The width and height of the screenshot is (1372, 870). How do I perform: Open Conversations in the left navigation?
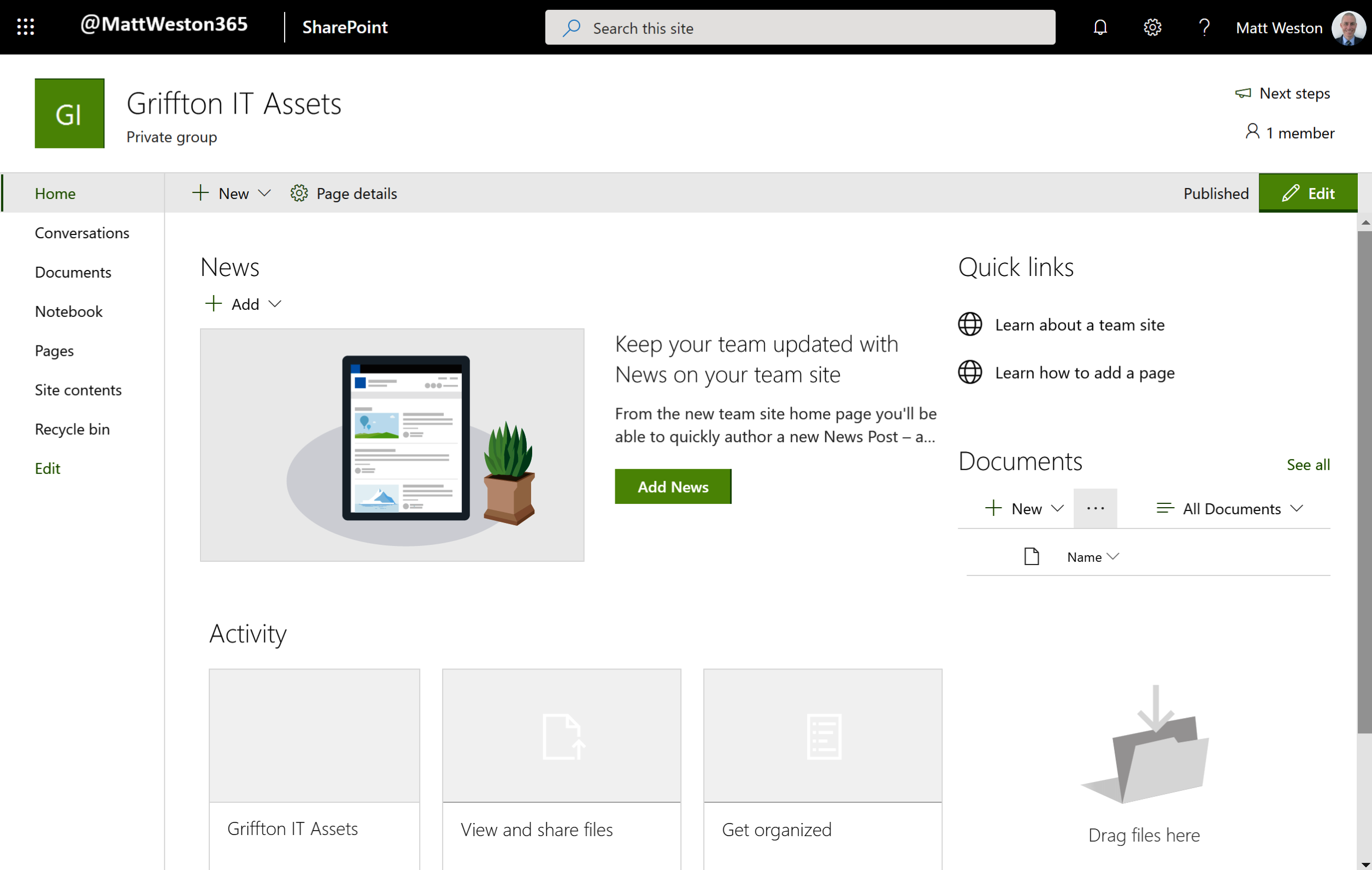pos(82,232)
